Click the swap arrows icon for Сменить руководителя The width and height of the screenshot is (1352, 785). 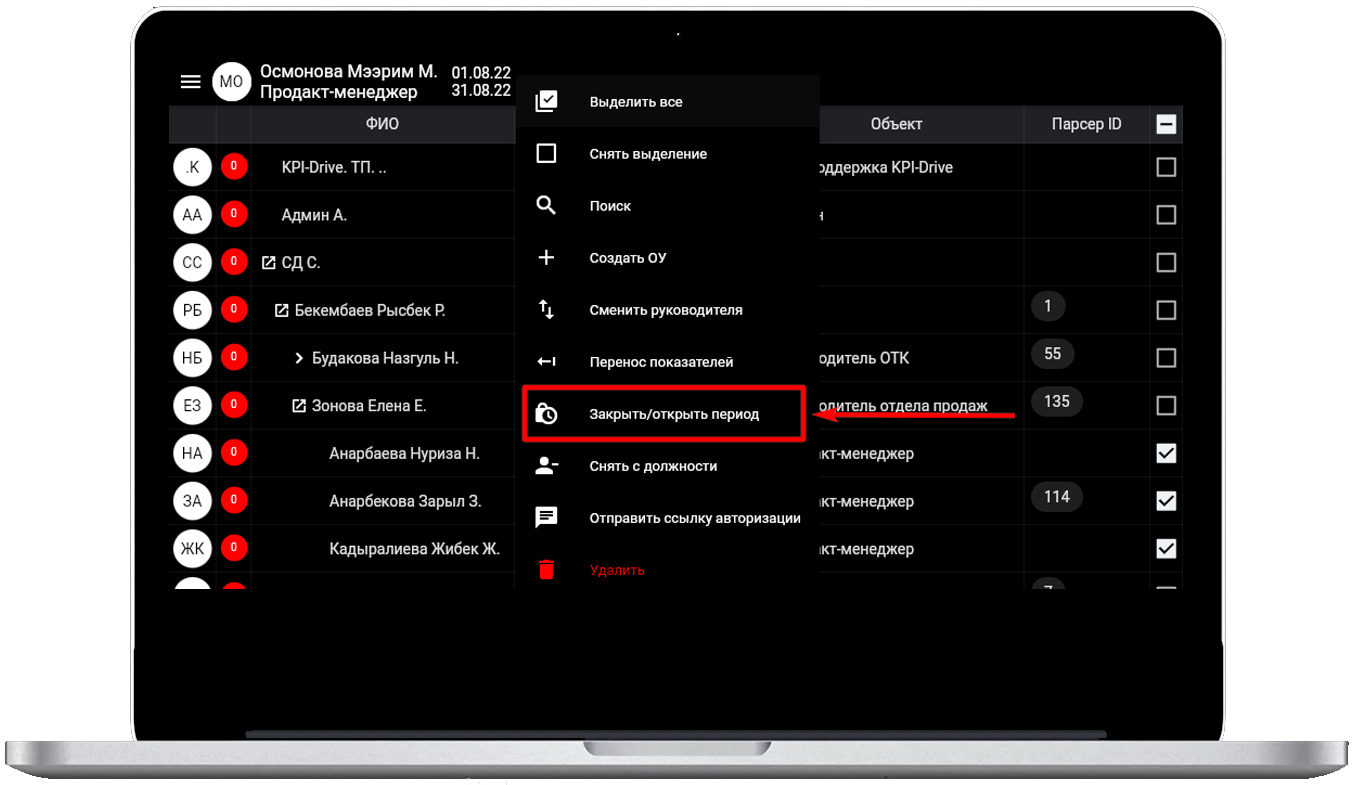(x=546, y=310)
